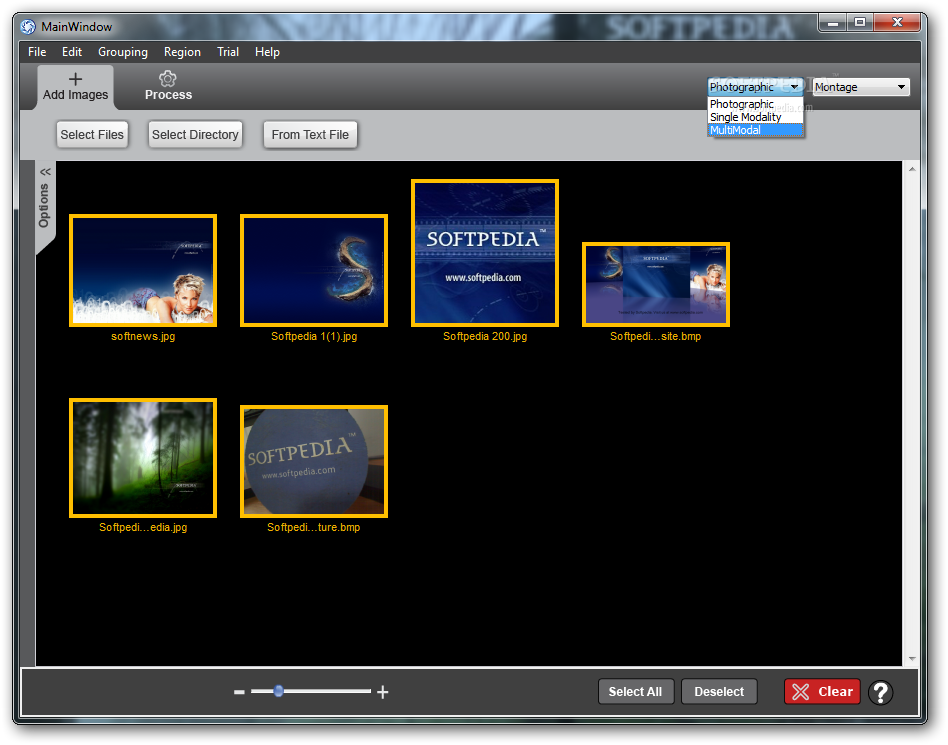948x745 pixels.
Task: Choose Photographic from the dropdown list
Action: tap(755, 104)
